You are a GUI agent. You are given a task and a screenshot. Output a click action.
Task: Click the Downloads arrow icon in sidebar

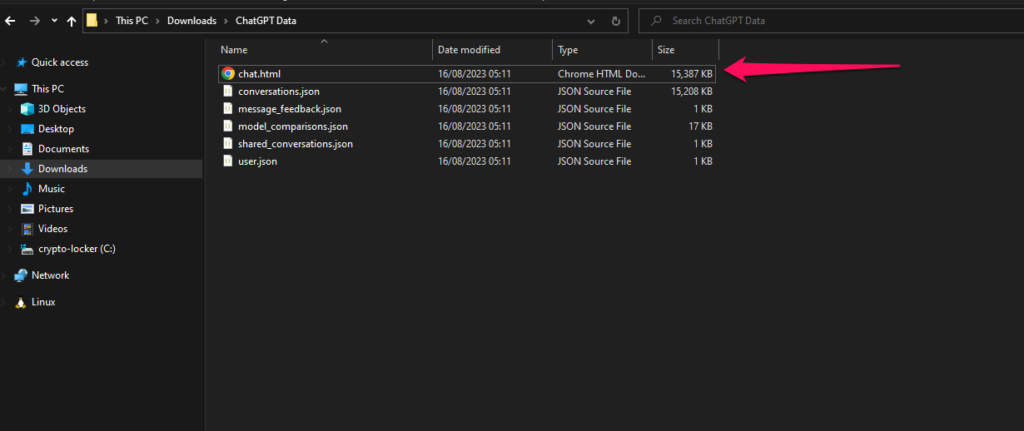pyautogui.click(x=27, y=169)
